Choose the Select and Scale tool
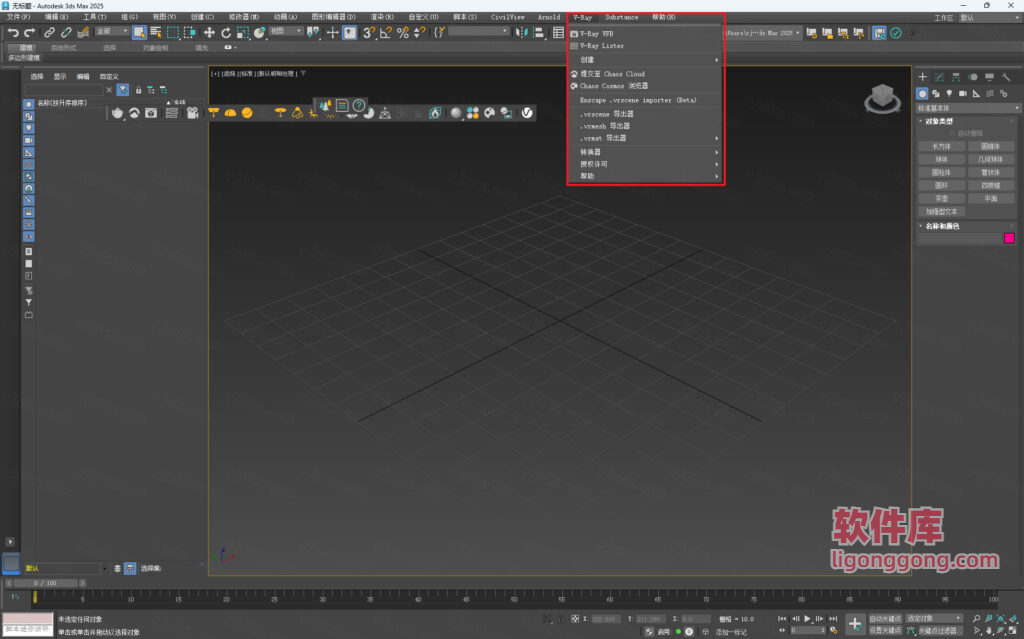The image size is (1024, 639). pyautogui.click(x=243, y=33)
